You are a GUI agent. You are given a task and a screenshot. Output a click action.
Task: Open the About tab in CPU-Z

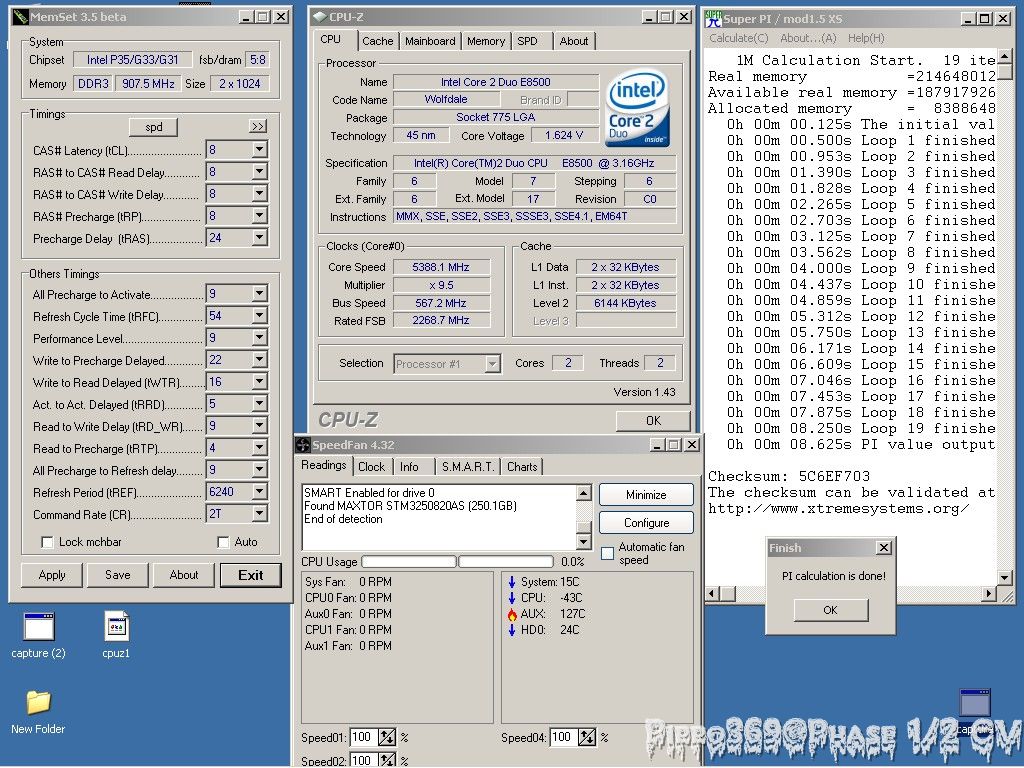(573, 41)
